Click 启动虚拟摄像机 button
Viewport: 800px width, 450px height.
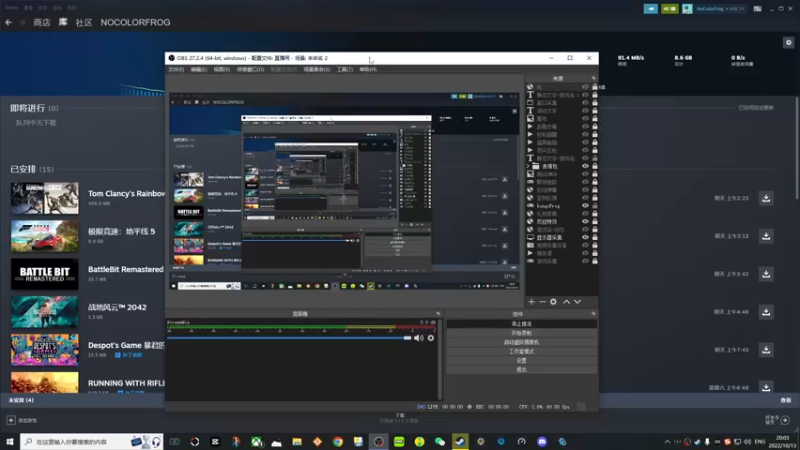[521, 342]
